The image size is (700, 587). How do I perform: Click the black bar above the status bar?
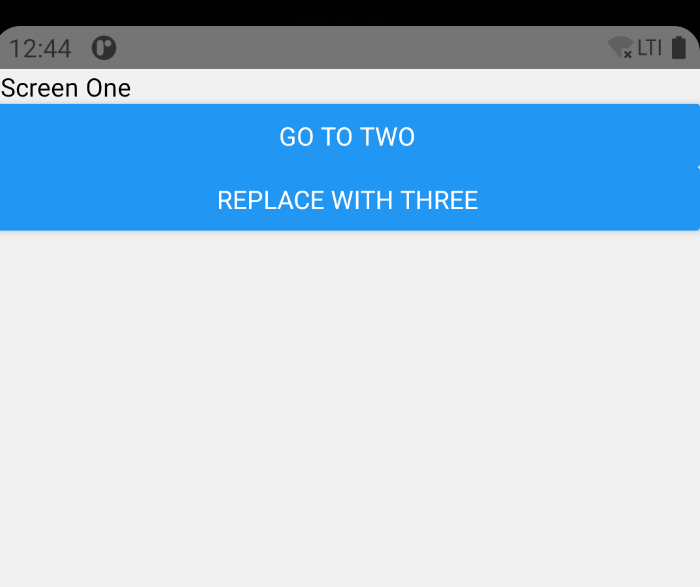(350, 12)
